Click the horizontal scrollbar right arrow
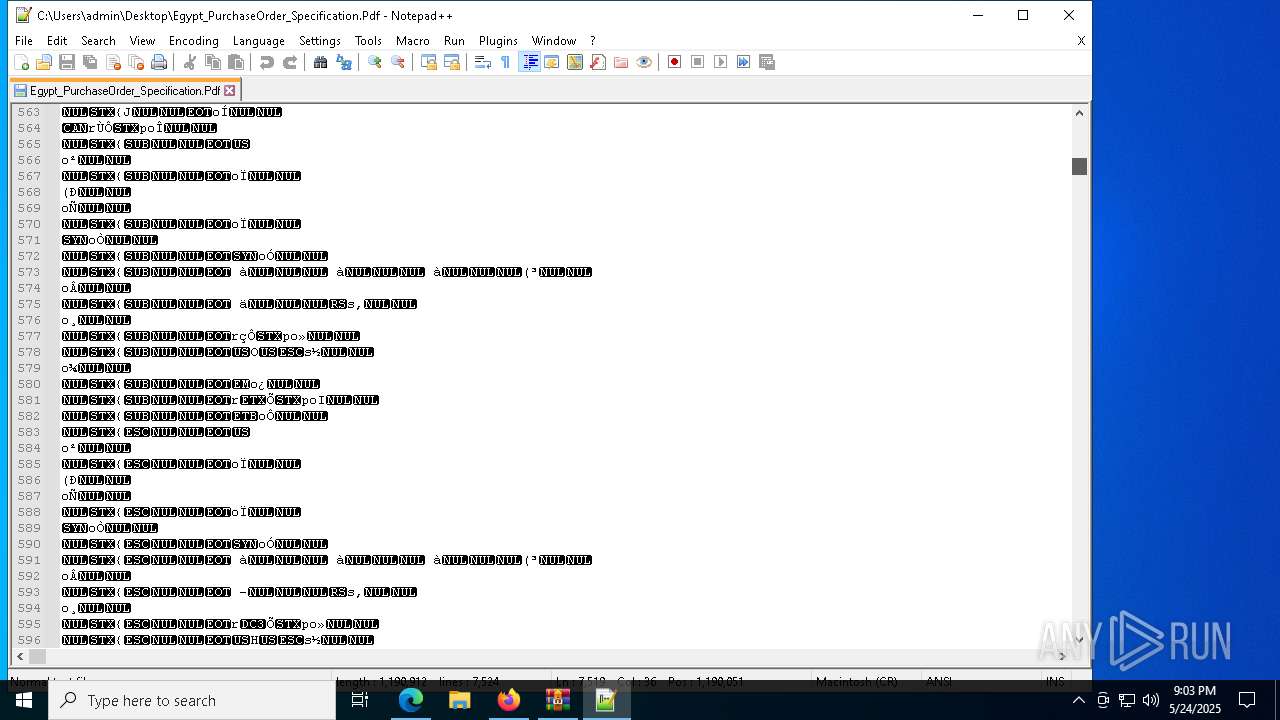Image resolution: width=1280 pixels, height=720 pixels. pos(1063,656)
